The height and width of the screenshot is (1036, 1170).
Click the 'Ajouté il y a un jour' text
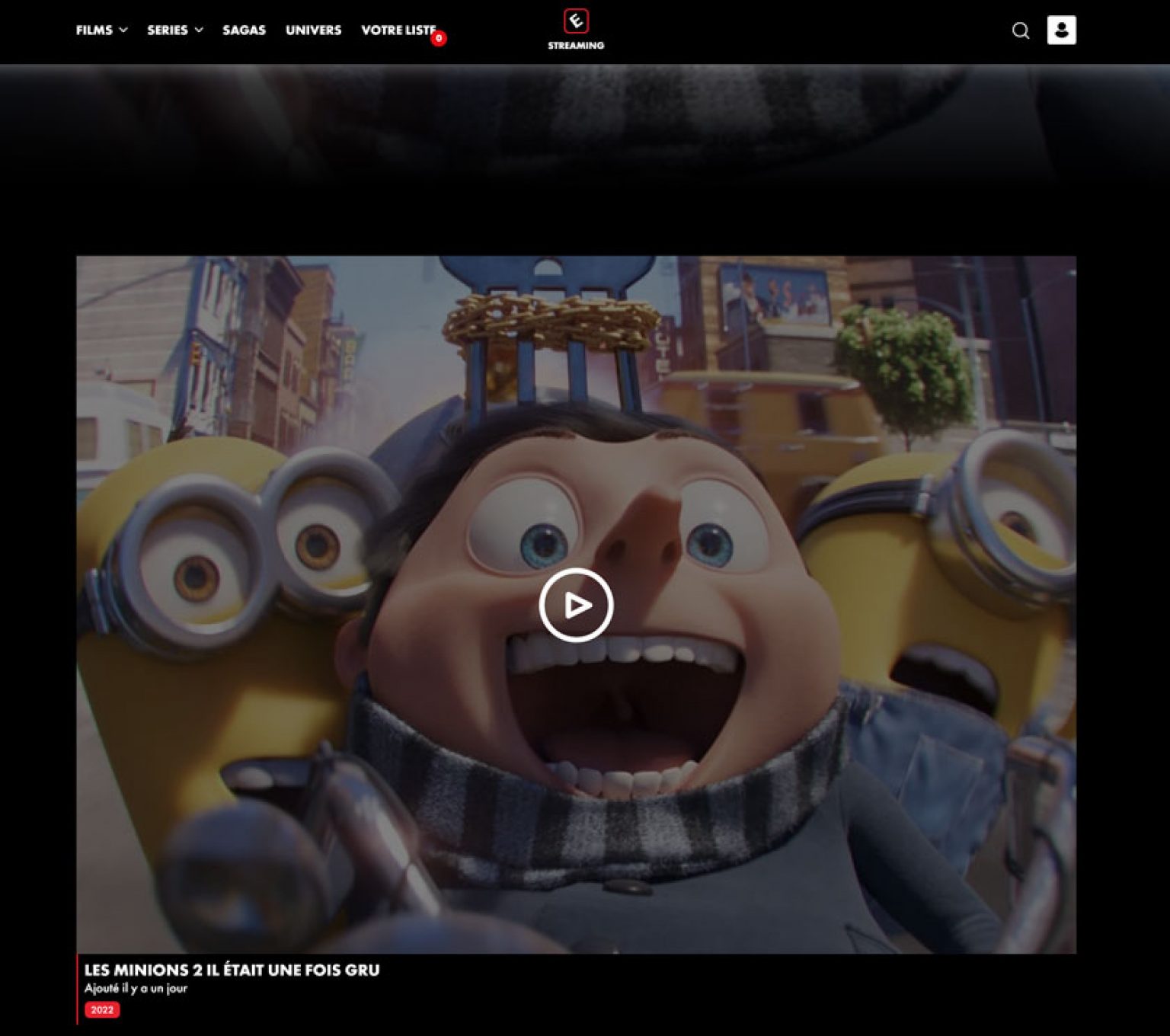[136, 989]
